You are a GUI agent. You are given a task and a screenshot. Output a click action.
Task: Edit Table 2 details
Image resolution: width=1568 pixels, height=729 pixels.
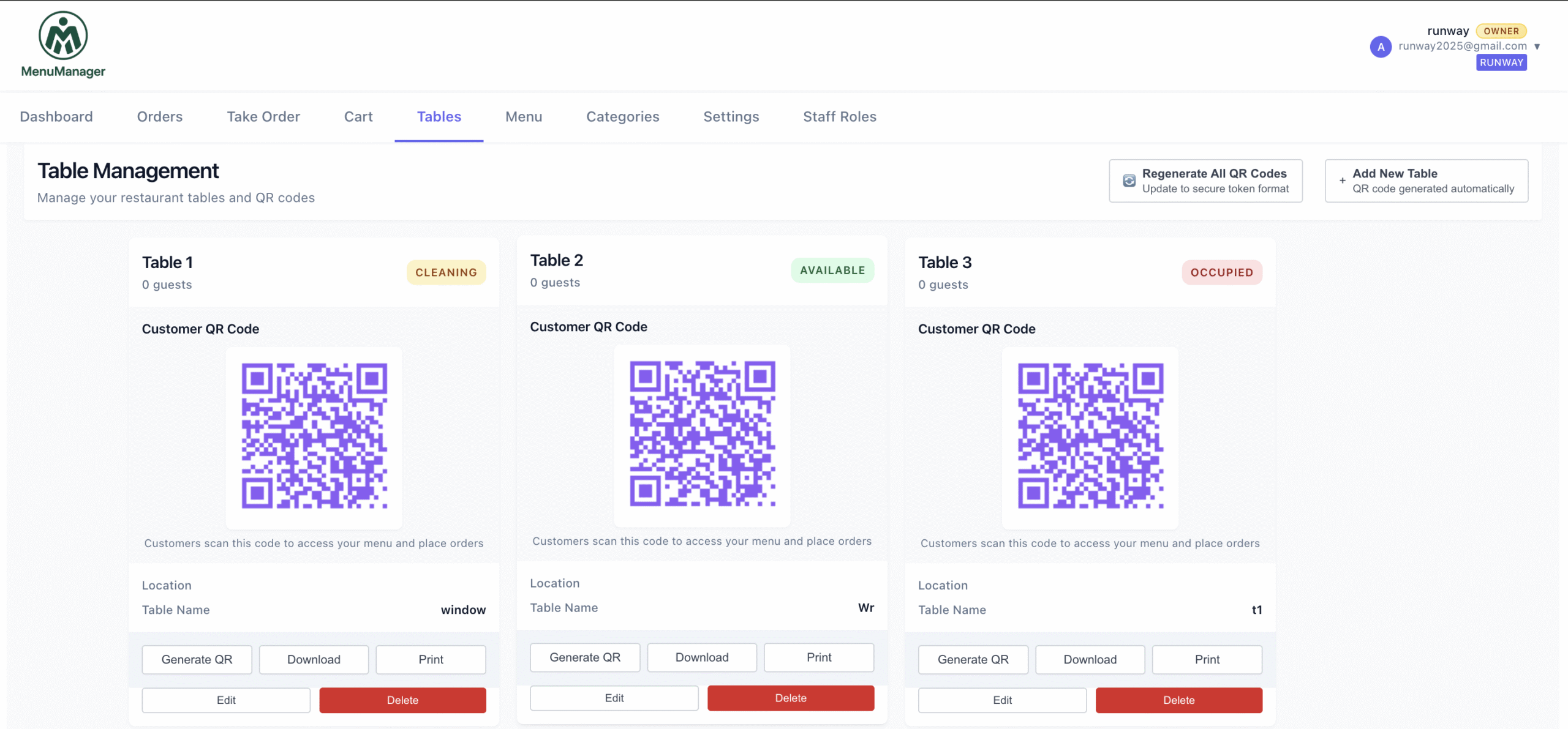614,698
